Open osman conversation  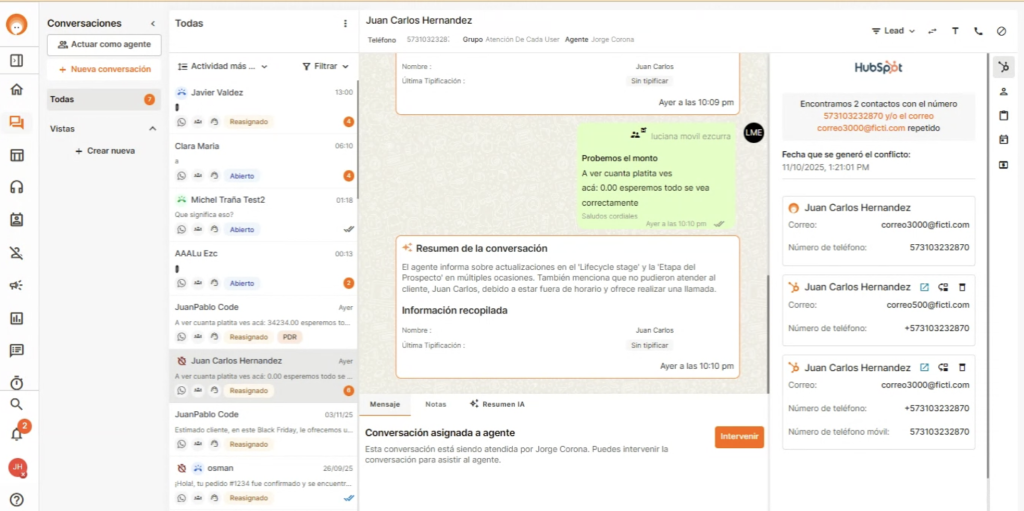tap(263, 483)
